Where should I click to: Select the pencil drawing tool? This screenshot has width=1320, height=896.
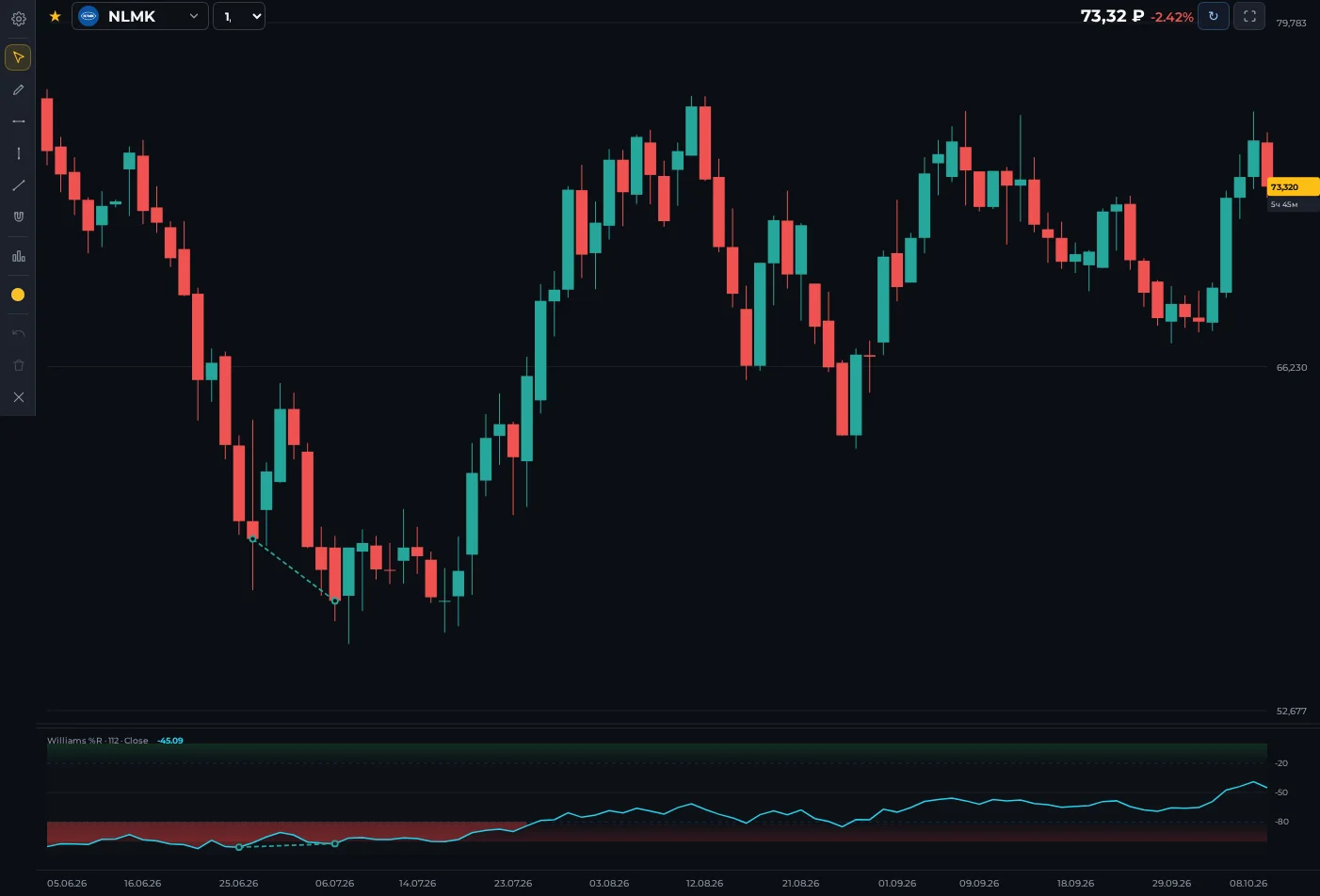tap(18, 89)
